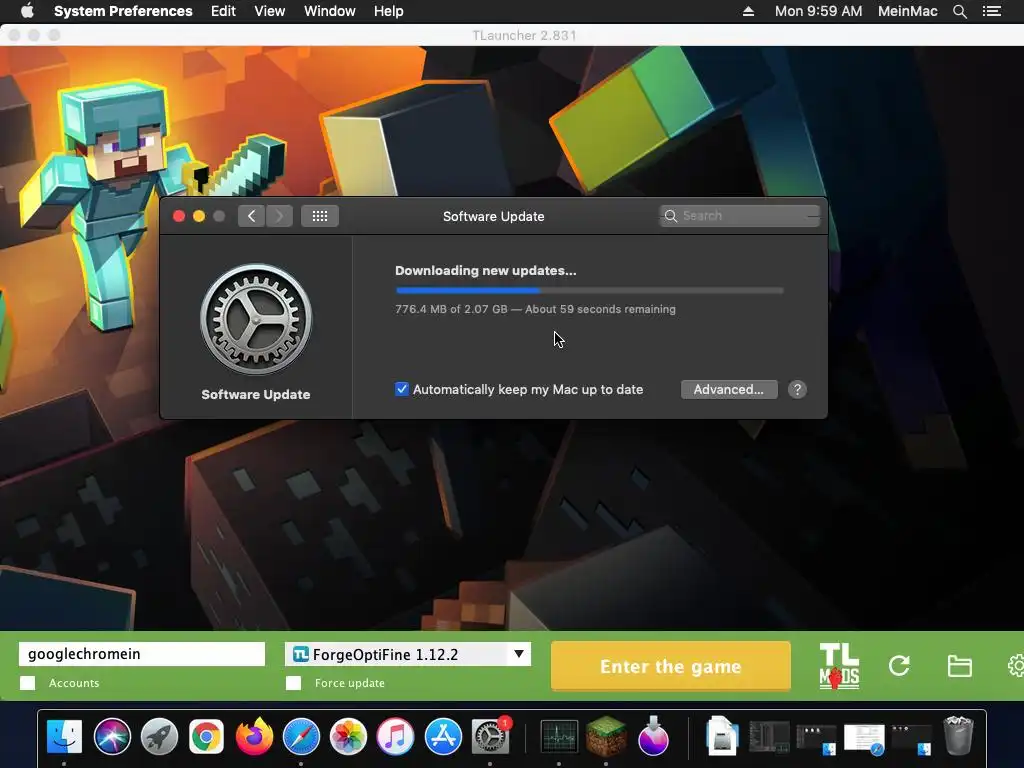Viewport: 1024px width, 768px height.
Task: Open the Apple menu
Action: click(x=27, y=11)
